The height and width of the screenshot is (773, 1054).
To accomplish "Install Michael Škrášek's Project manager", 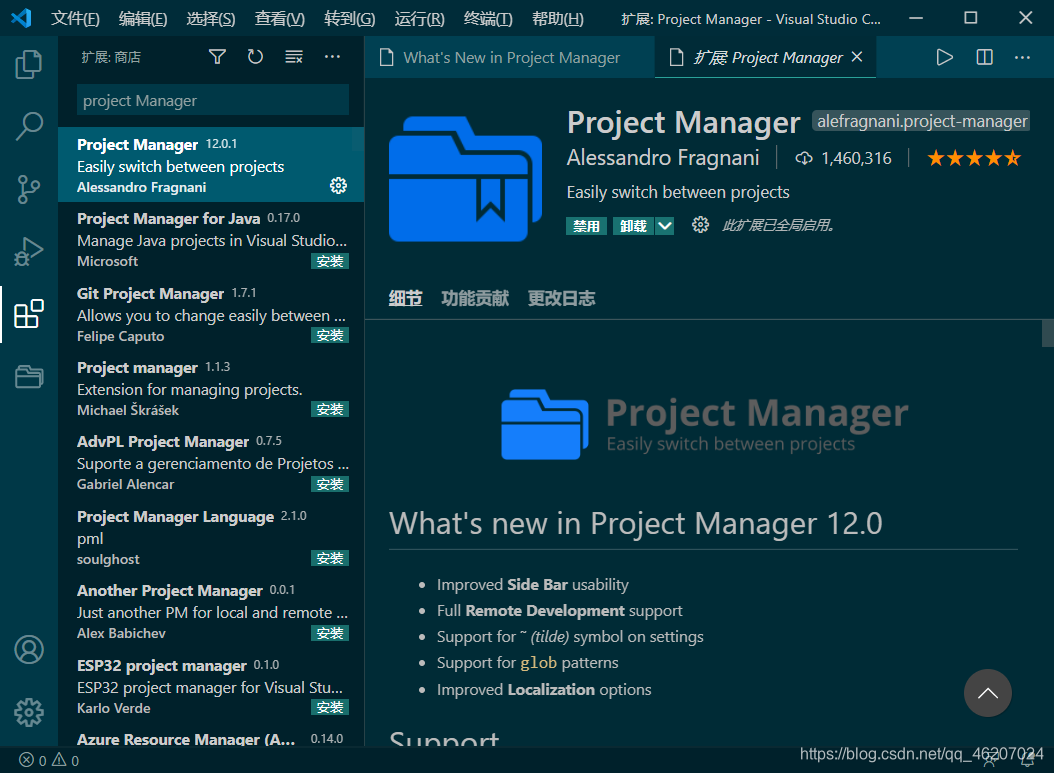I will point(329,409).
